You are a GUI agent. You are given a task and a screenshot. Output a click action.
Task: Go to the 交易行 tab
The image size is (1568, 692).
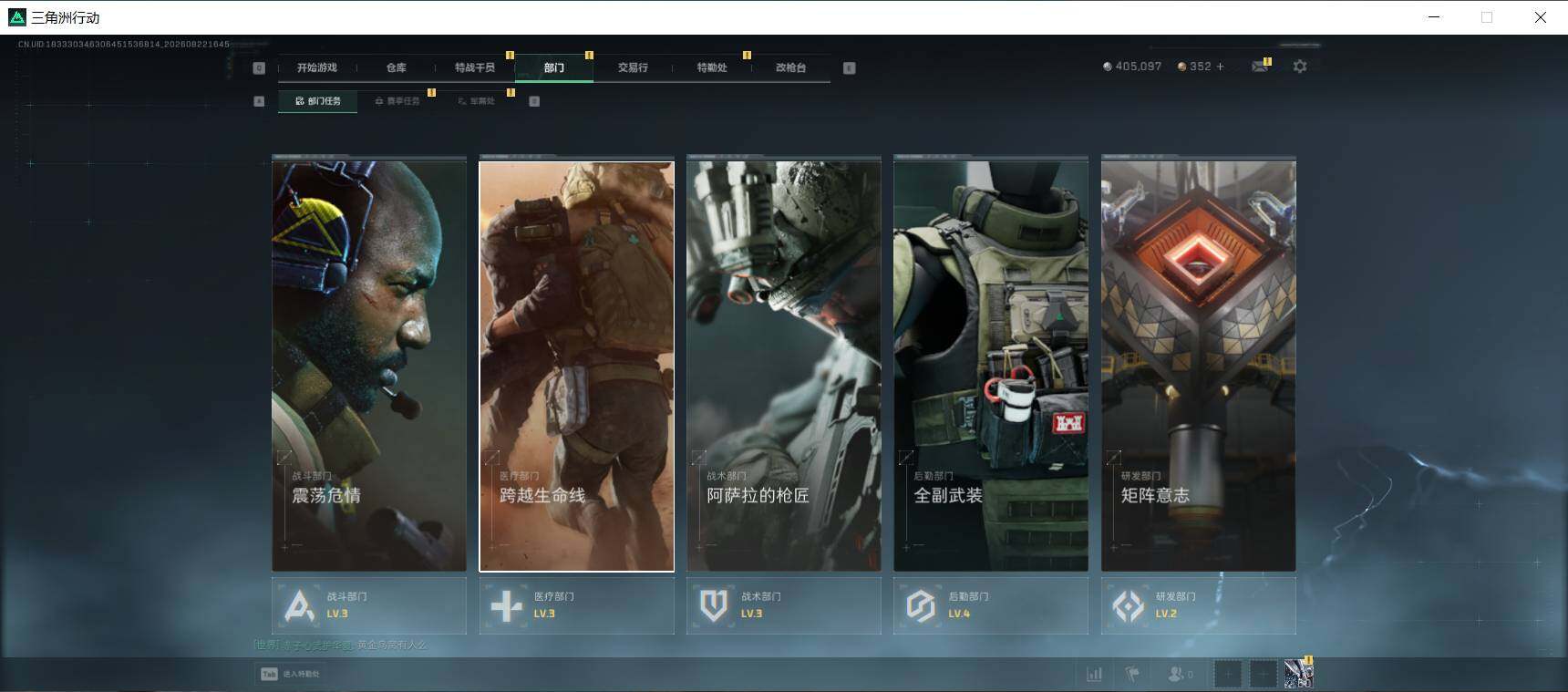633,67
